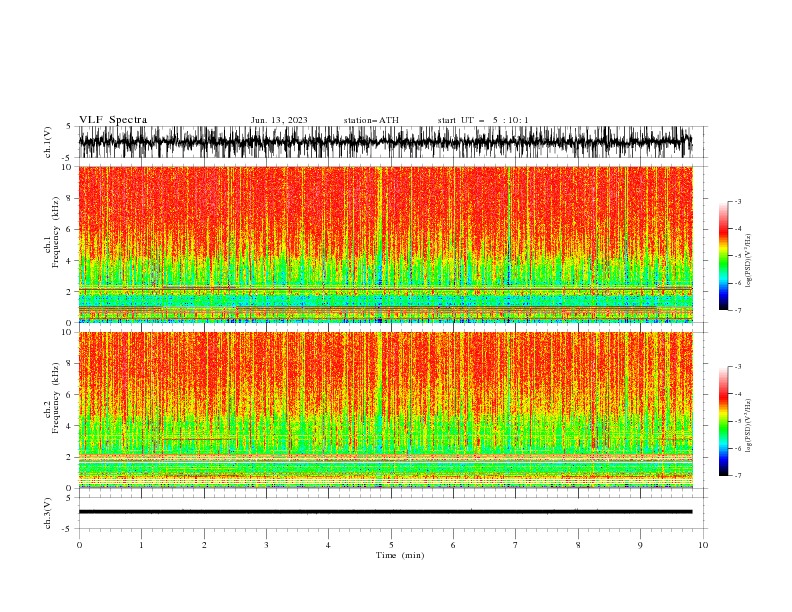Click the ch.2 color scale bar
This screenshot has height=612, width=792.
(x=723, y=421)
